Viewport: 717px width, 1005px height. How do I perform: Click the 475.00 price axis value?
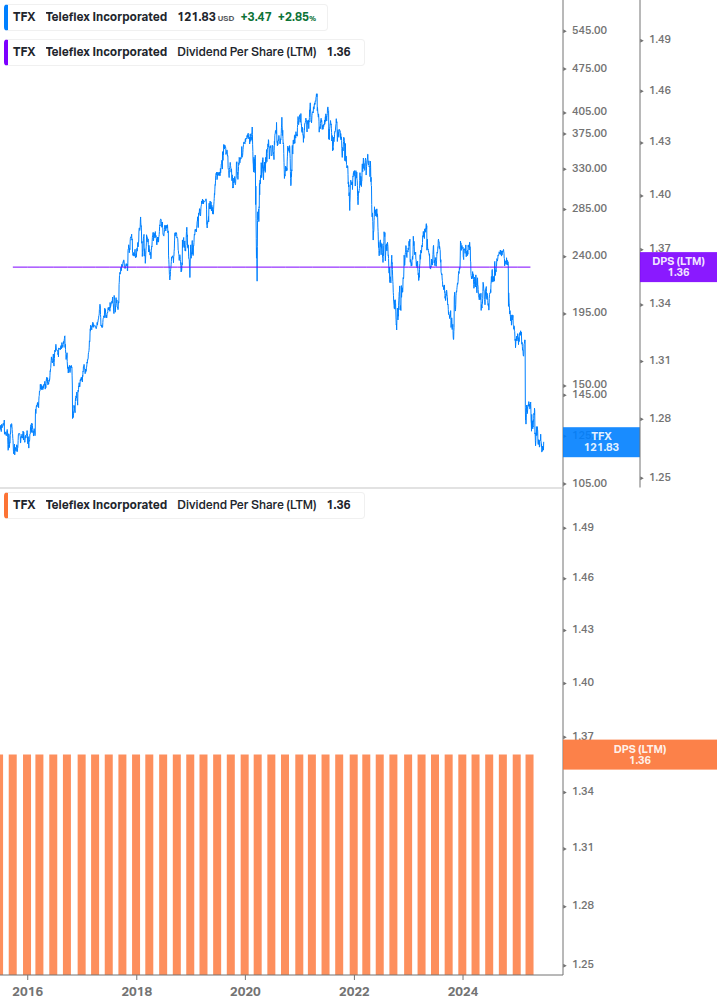pos(589,69)
